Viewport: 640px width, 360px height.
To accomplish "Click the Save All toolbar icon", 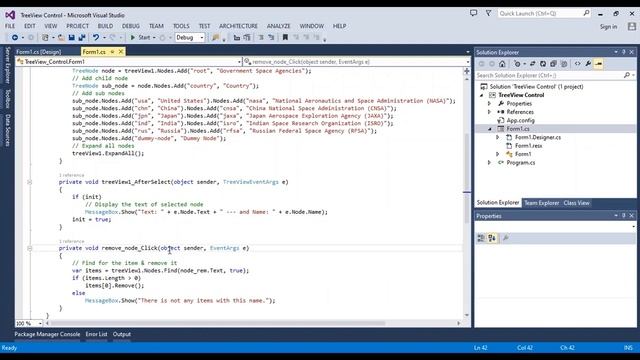I will [82, 38].
